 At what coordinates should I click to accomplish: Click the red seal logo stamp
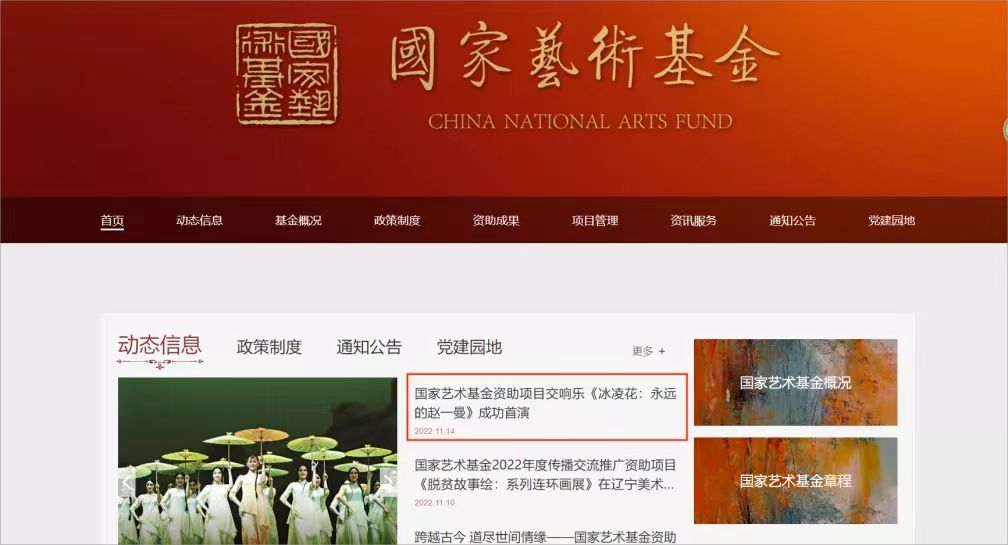coord(287,75)
